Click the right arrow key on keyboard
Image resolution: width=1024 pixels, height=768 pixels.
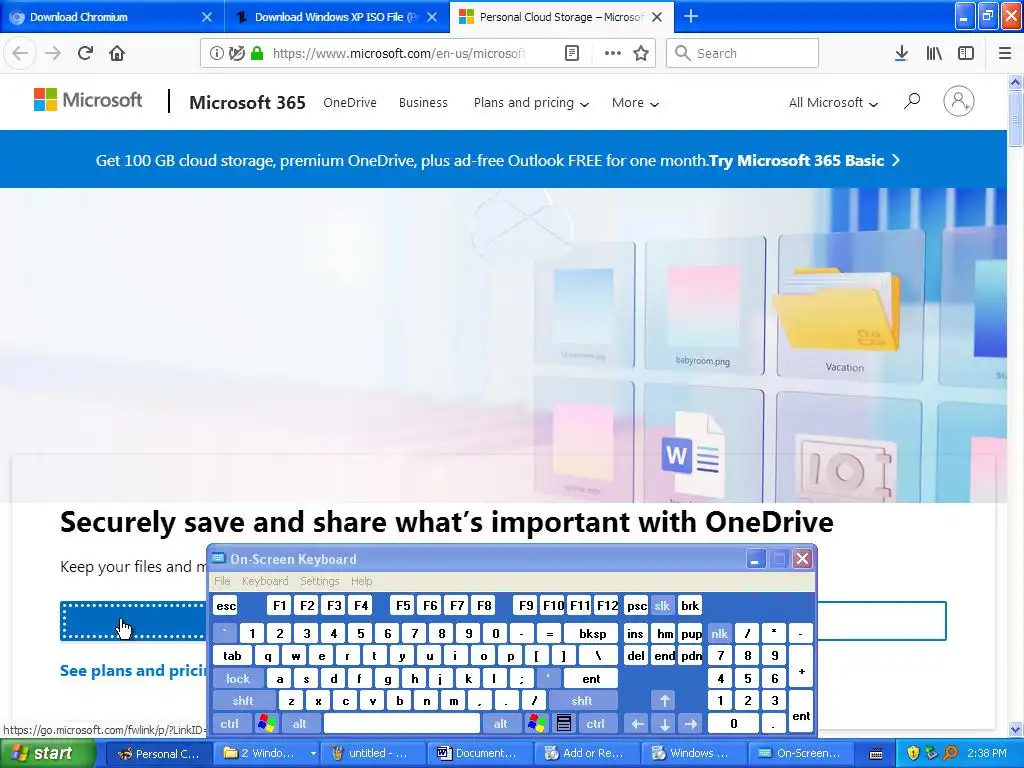691,724
